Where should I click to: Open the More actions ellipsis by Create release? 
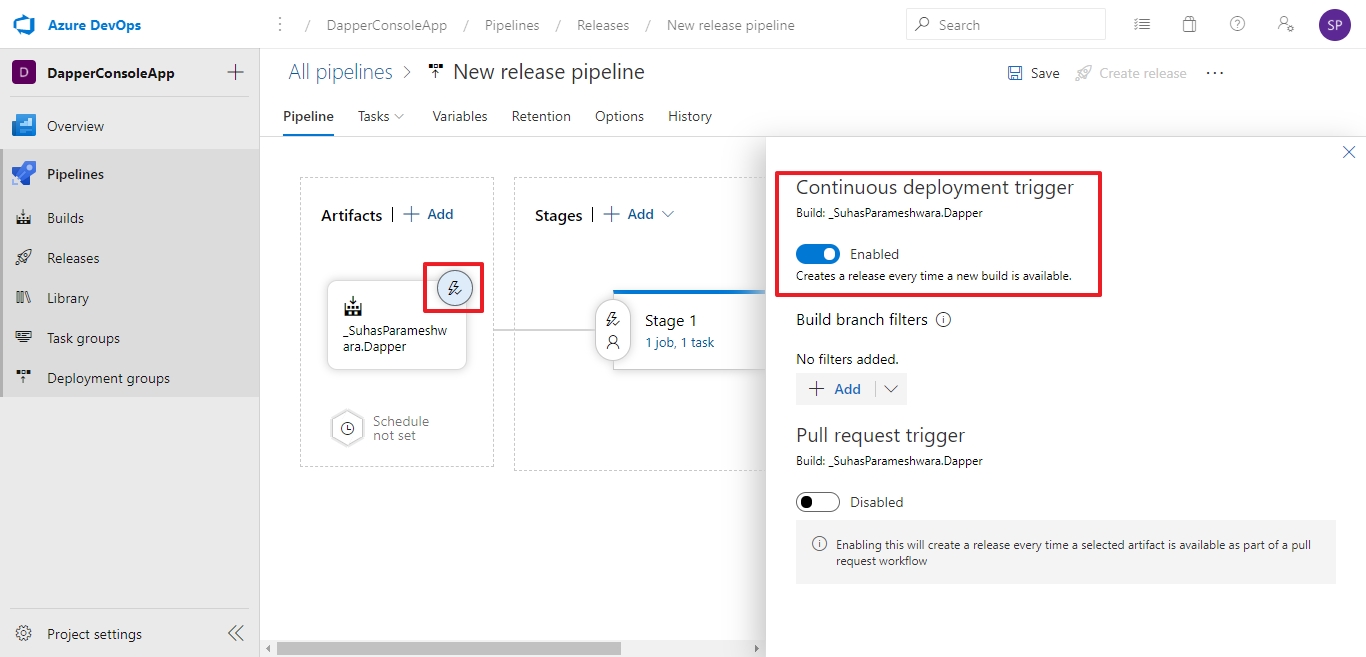(x=1215, y=73)
